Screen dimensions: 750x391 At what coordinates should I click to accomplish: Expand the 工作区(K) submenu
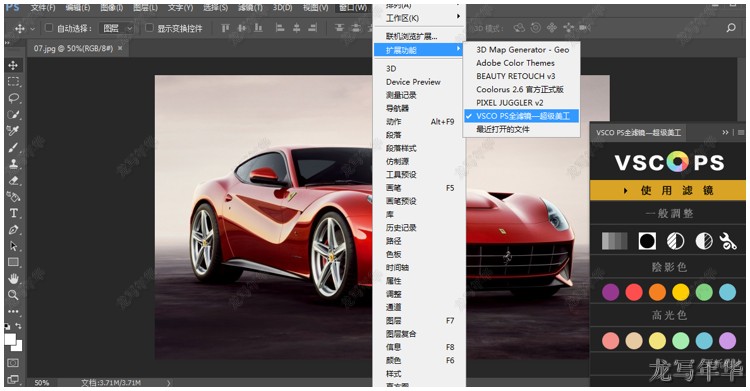coord(420,18)
